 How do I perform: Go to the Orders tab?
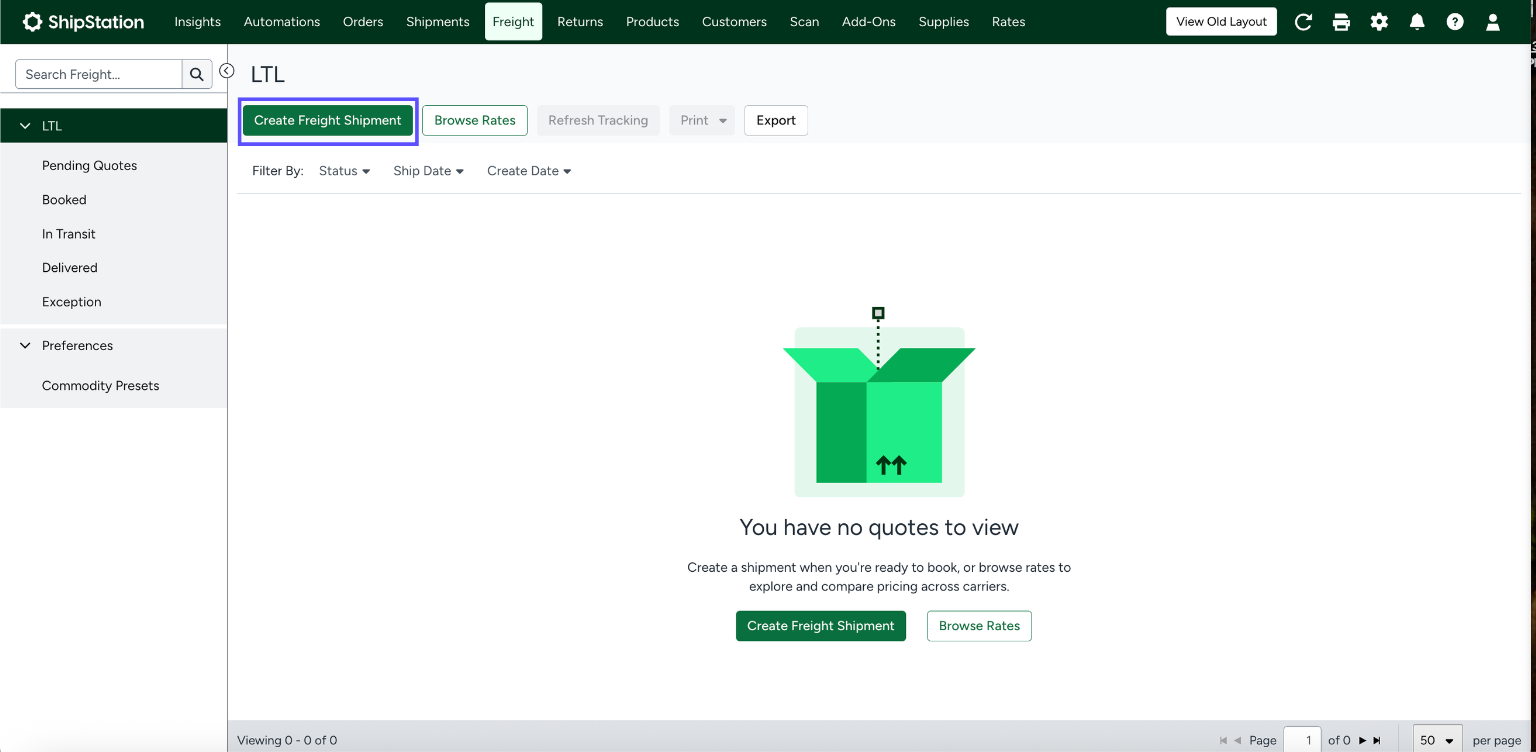pos(363,22)
